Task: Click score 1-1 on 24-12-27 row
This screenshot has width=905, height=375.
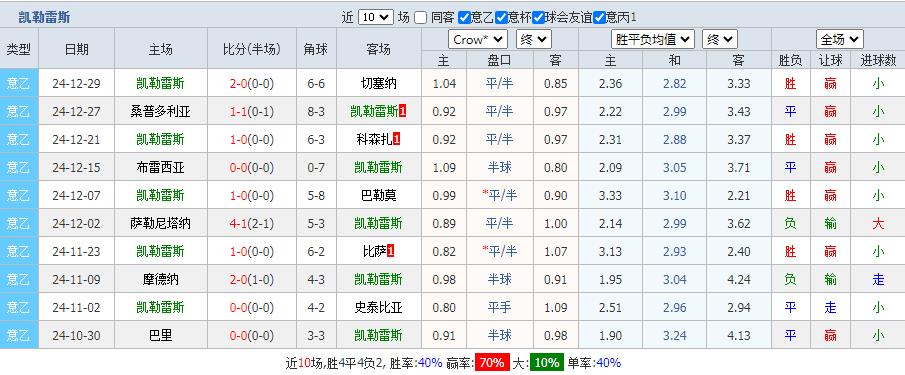Action: 238,111
